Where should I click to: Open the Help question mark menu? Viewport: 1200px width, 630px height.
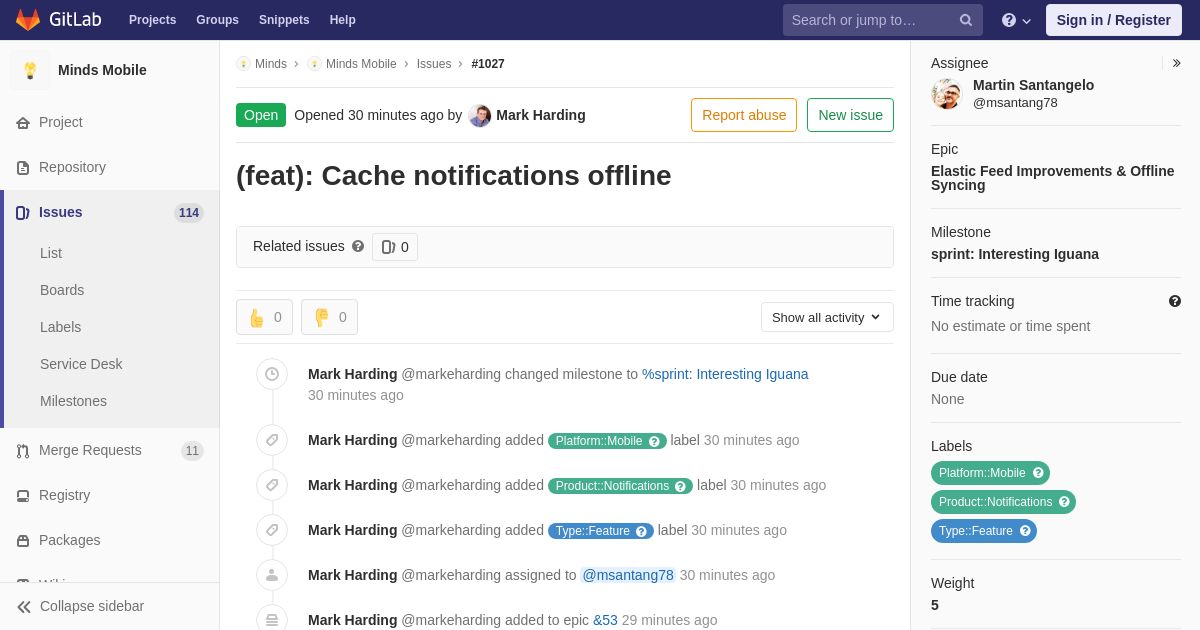point(1016,20)
